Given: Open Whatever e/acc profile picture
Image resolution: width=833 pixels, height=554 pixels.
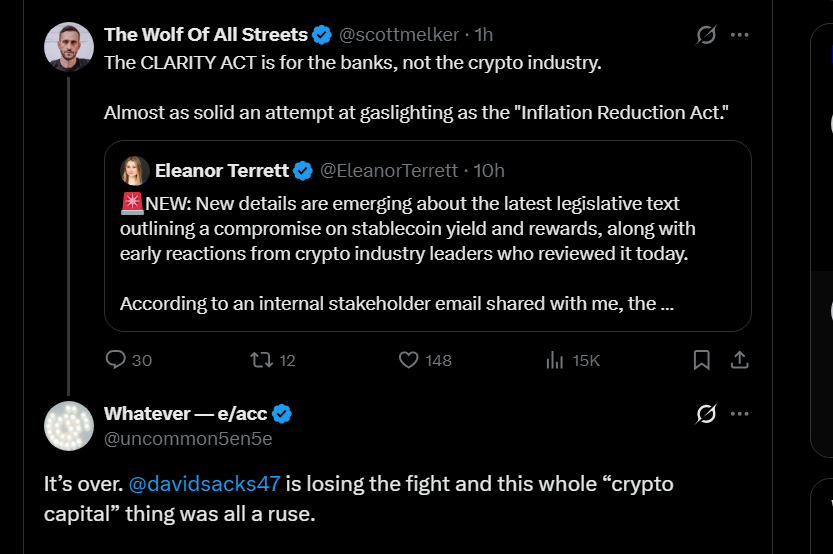Looking at the screenshot, I should [x=69, y=425].
